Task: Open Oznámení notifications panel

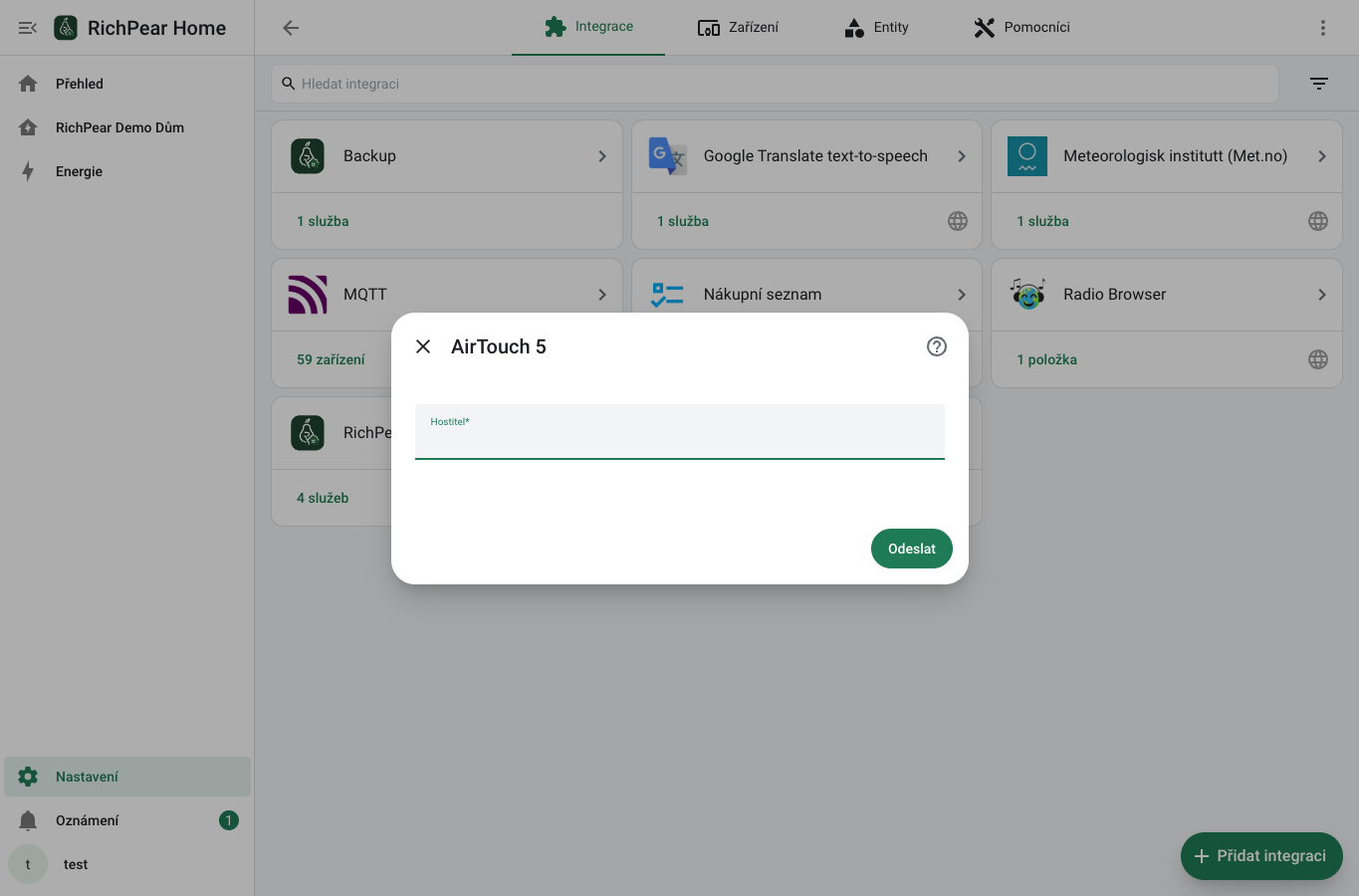Action: coord(127,820)
